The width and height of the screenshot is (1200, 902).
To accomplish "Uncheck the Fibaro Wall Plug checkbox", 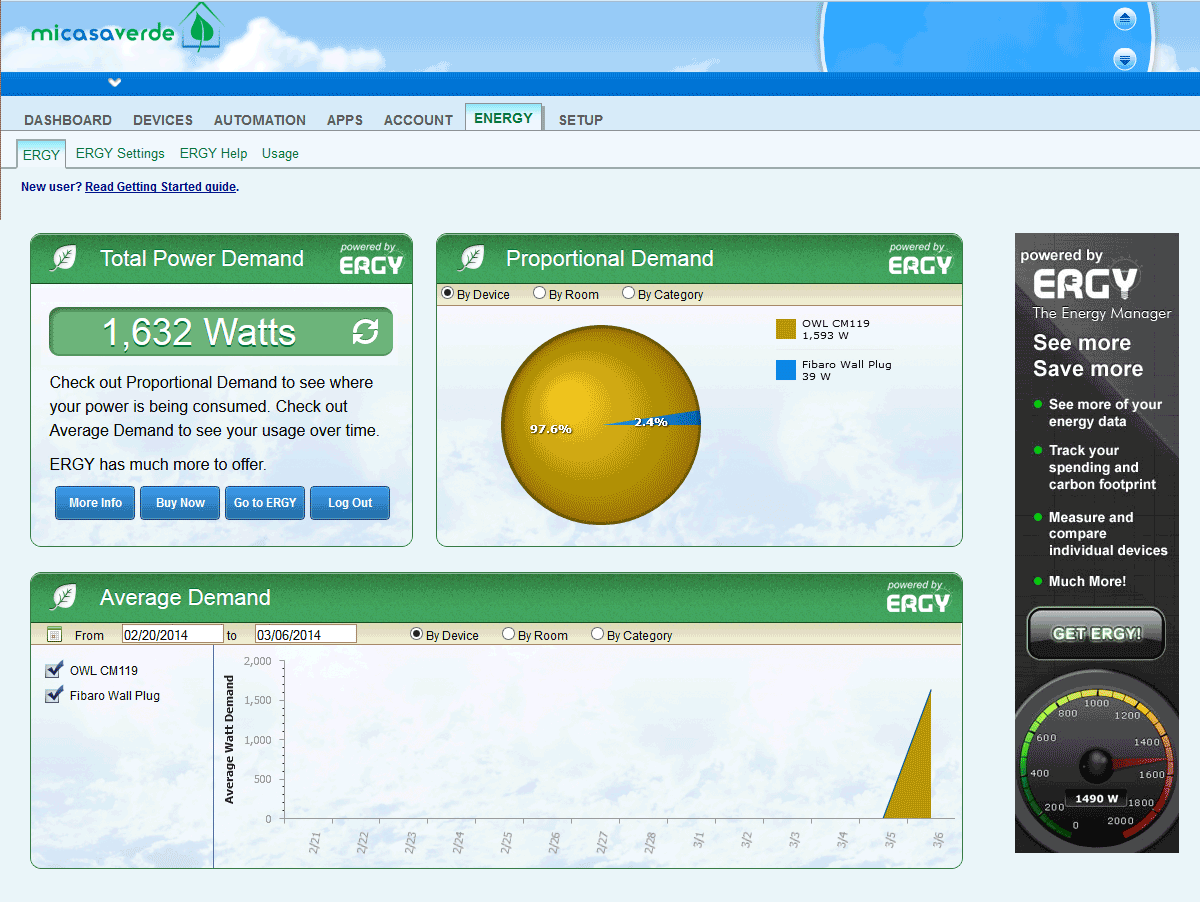I will pos(54,695).
